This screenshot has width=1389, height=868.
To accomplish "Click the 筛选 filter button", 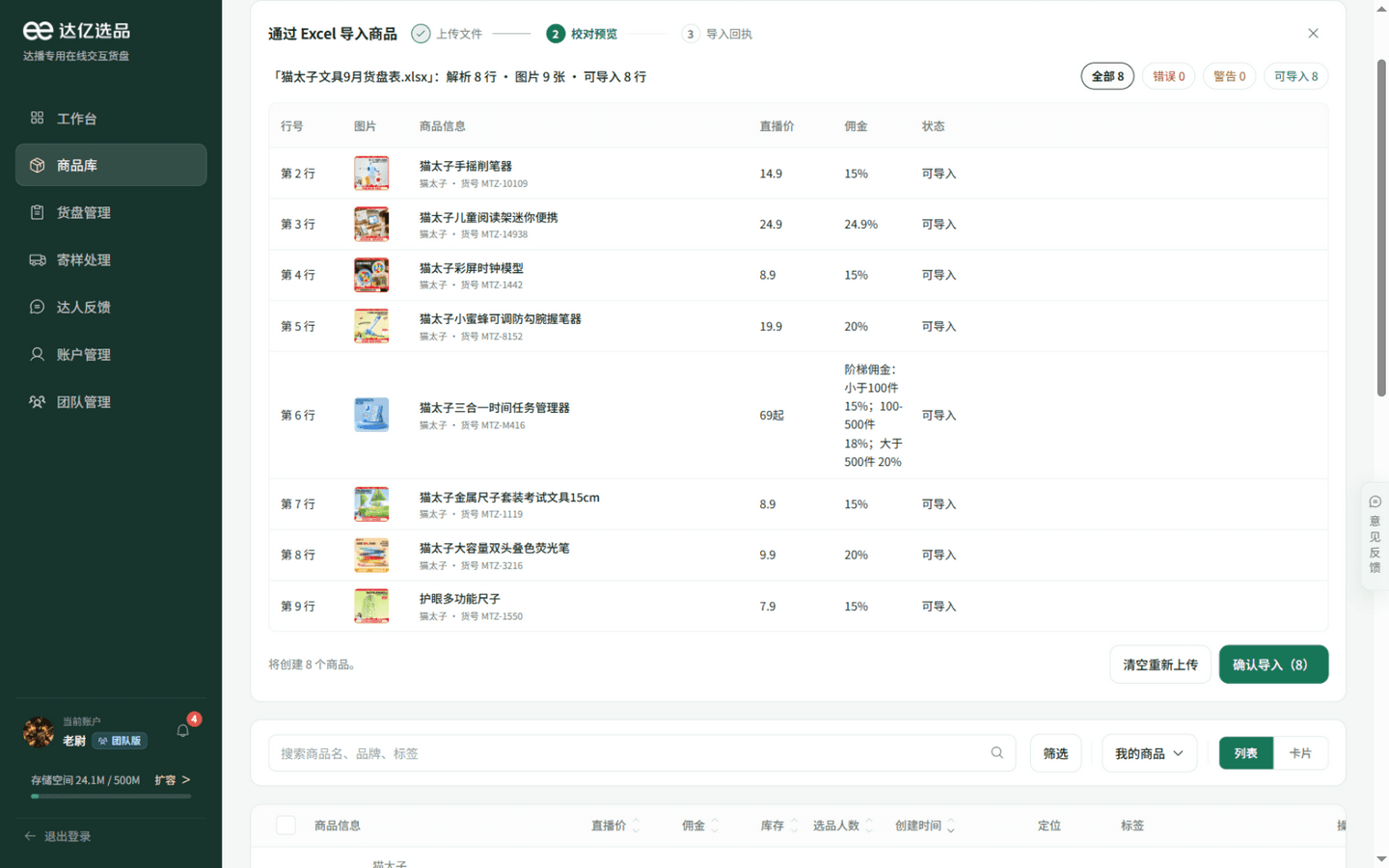I will click(x=1055, y=753).
